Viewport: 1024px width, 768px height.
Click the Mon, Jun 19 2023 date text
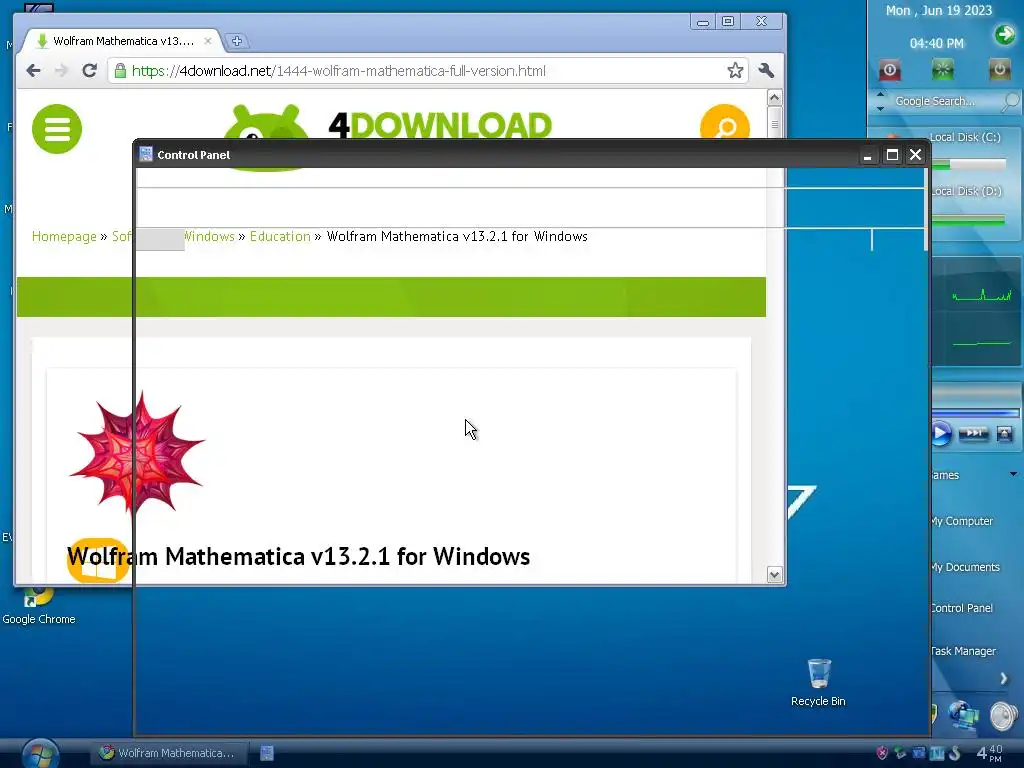tap(938, 10)
